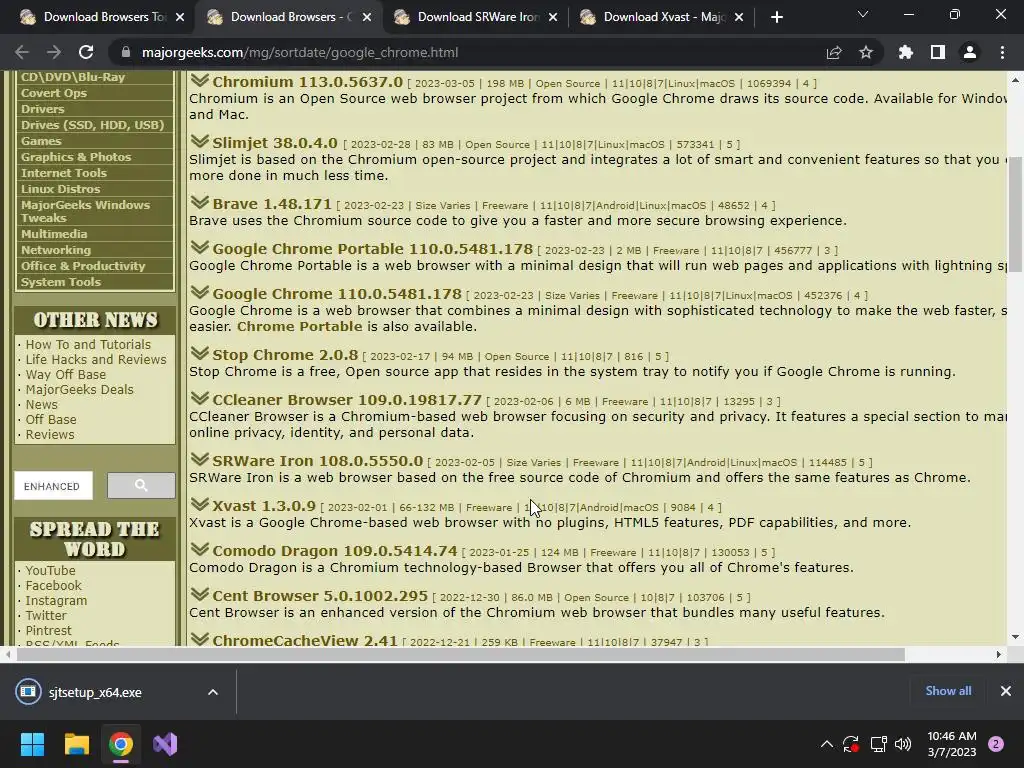This screenshot has width=1024, height=768.
Task: Open the downloaded sjtsetup_x64.exe file
Action: pos(95,692)
